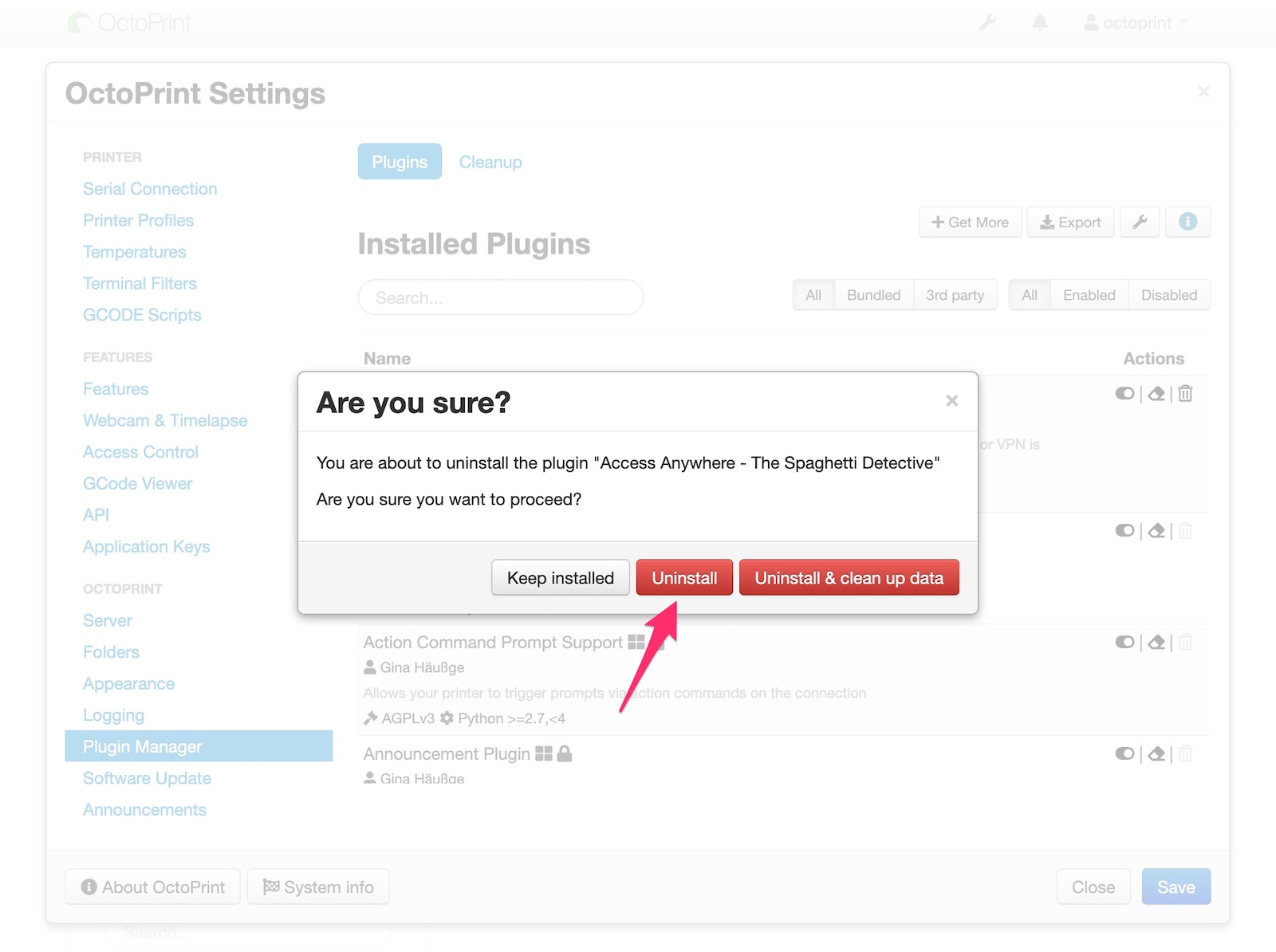Screen dimensions: 1276x952
Task: Click Keep installed button
Action: tap(560, 578)
